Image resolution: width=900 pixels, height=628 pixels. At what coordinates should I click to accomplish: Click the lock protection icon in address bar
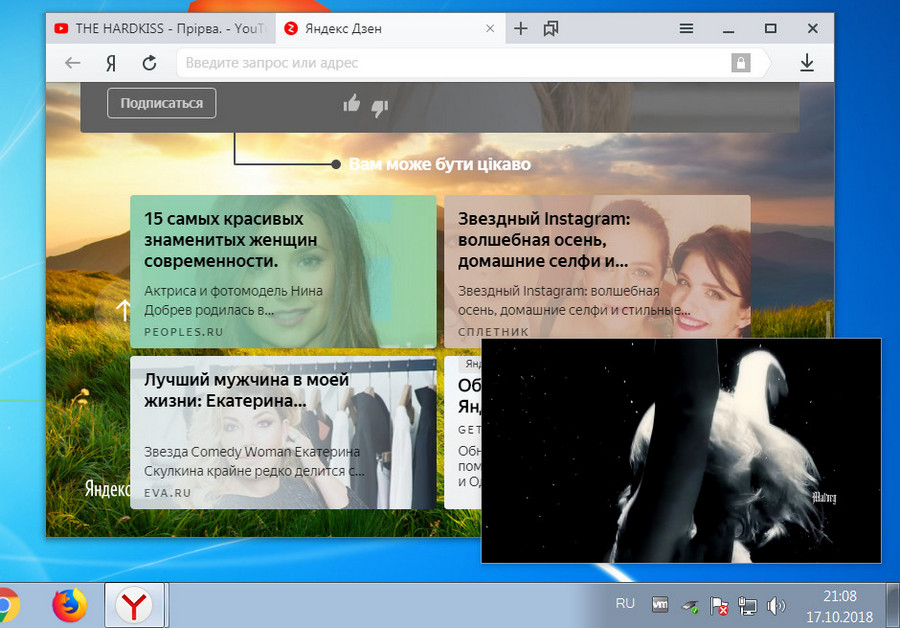(741, 63)
